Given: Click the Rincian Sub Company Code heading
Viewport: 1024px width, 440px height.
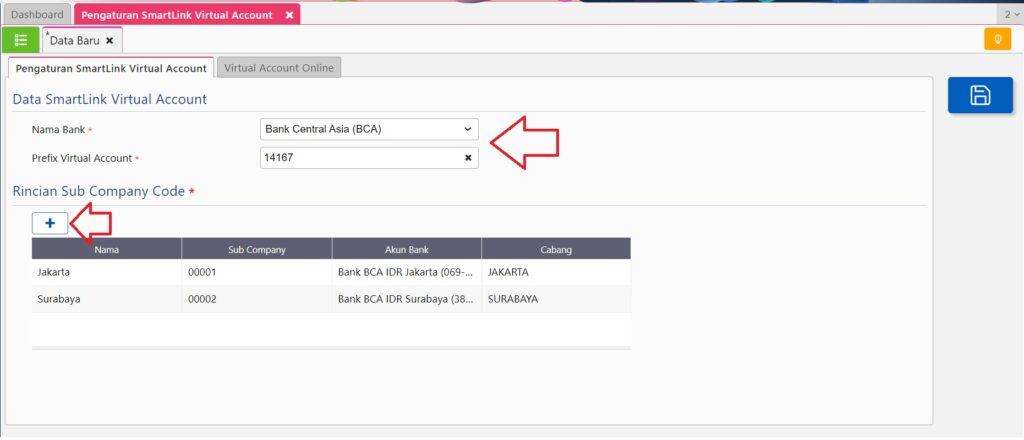Looking at the screenshot, I should coord(99,191).
